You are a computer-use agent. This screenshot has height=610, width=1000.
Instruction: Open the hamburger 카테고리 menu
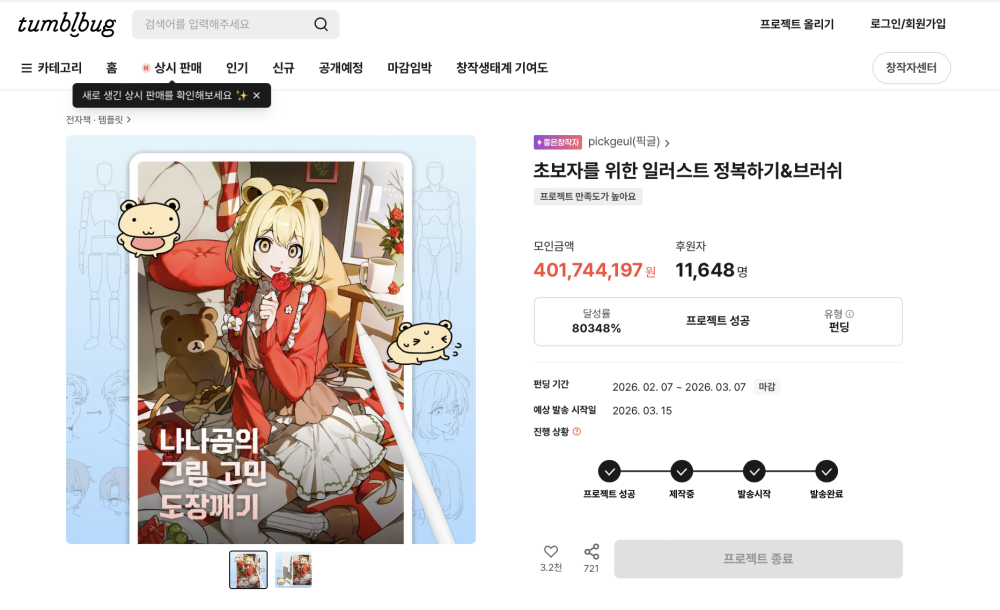click(x=52, y=68)
